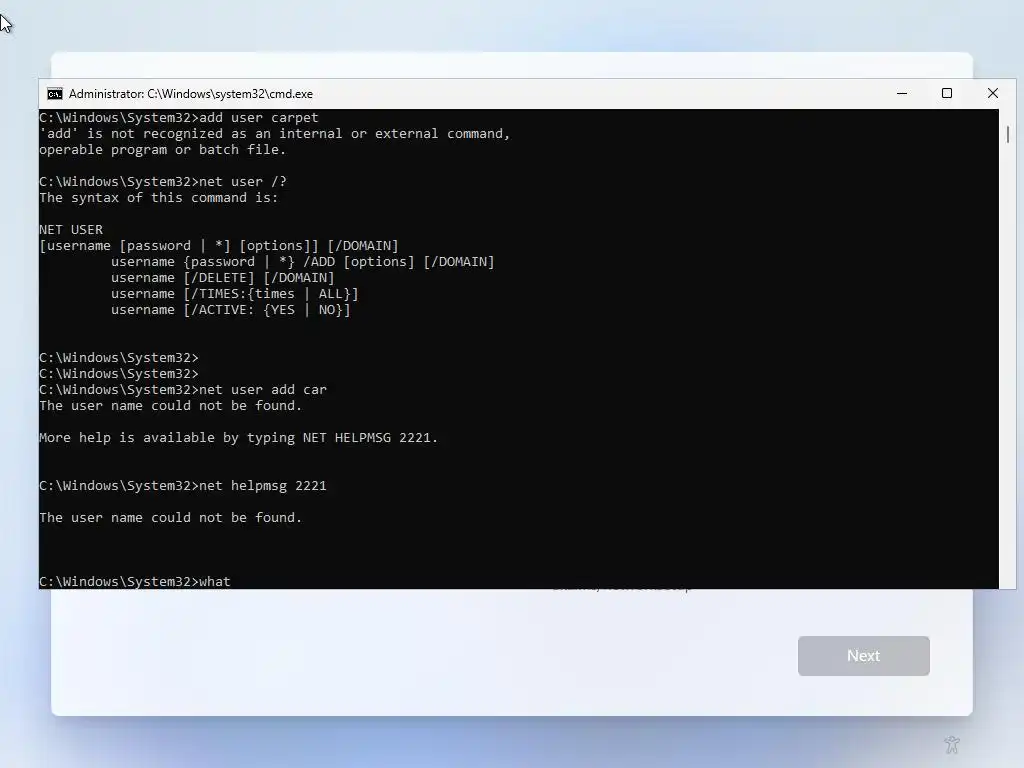The image size is (1024, 768).
Task: Click 'operable program or batch file.' line
Action: (163, 150)
